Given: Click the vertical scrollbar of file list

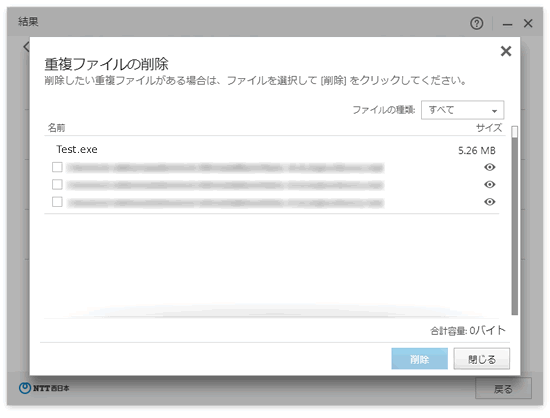Looking at the screenshot, I should (515, 221).
